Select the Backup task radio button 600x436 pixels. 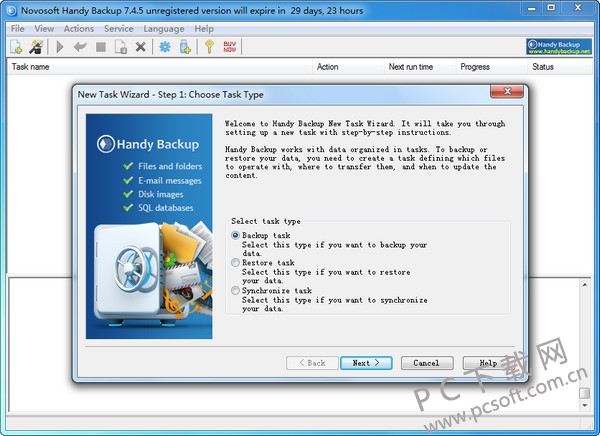click(x=235, y=235)
